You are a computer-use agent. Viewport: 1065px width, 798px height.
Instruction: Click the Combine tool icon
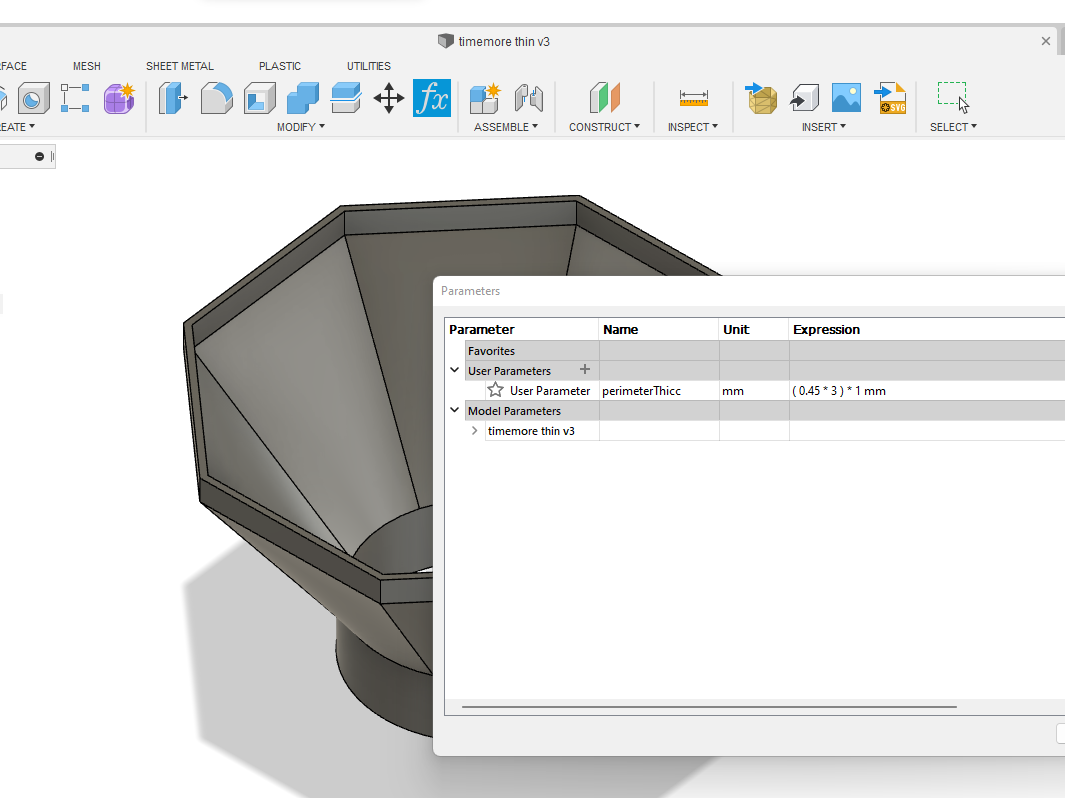click(x=302, y=98)
